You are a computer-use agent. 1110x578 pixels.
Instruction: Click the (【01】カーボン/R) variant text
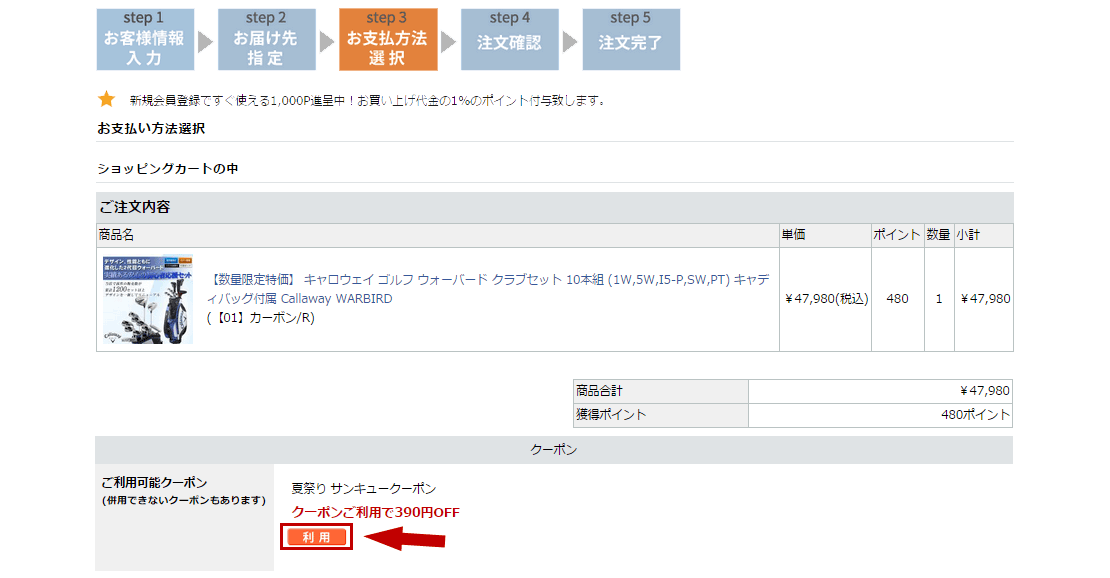click(261, 318)
